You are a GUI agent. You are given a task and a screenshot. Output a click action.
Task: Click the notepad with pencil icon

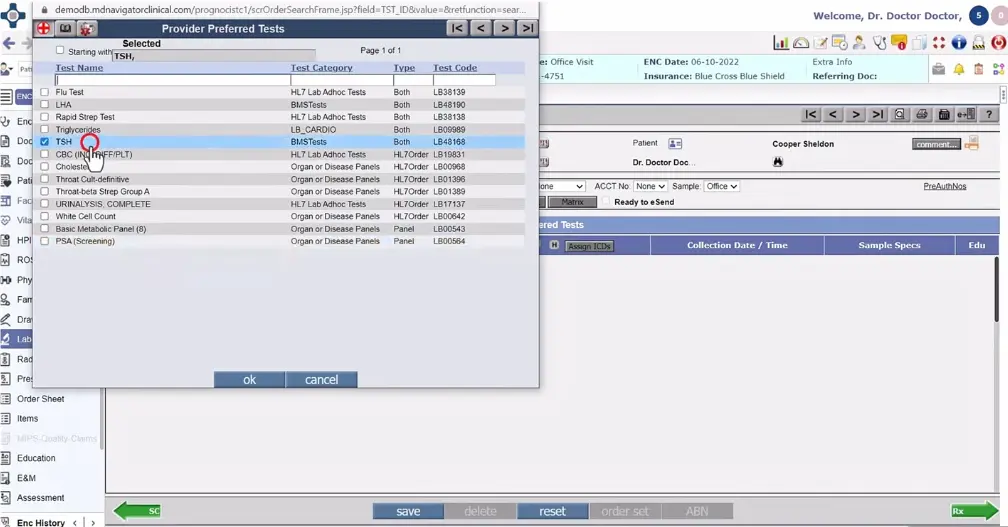820,43
